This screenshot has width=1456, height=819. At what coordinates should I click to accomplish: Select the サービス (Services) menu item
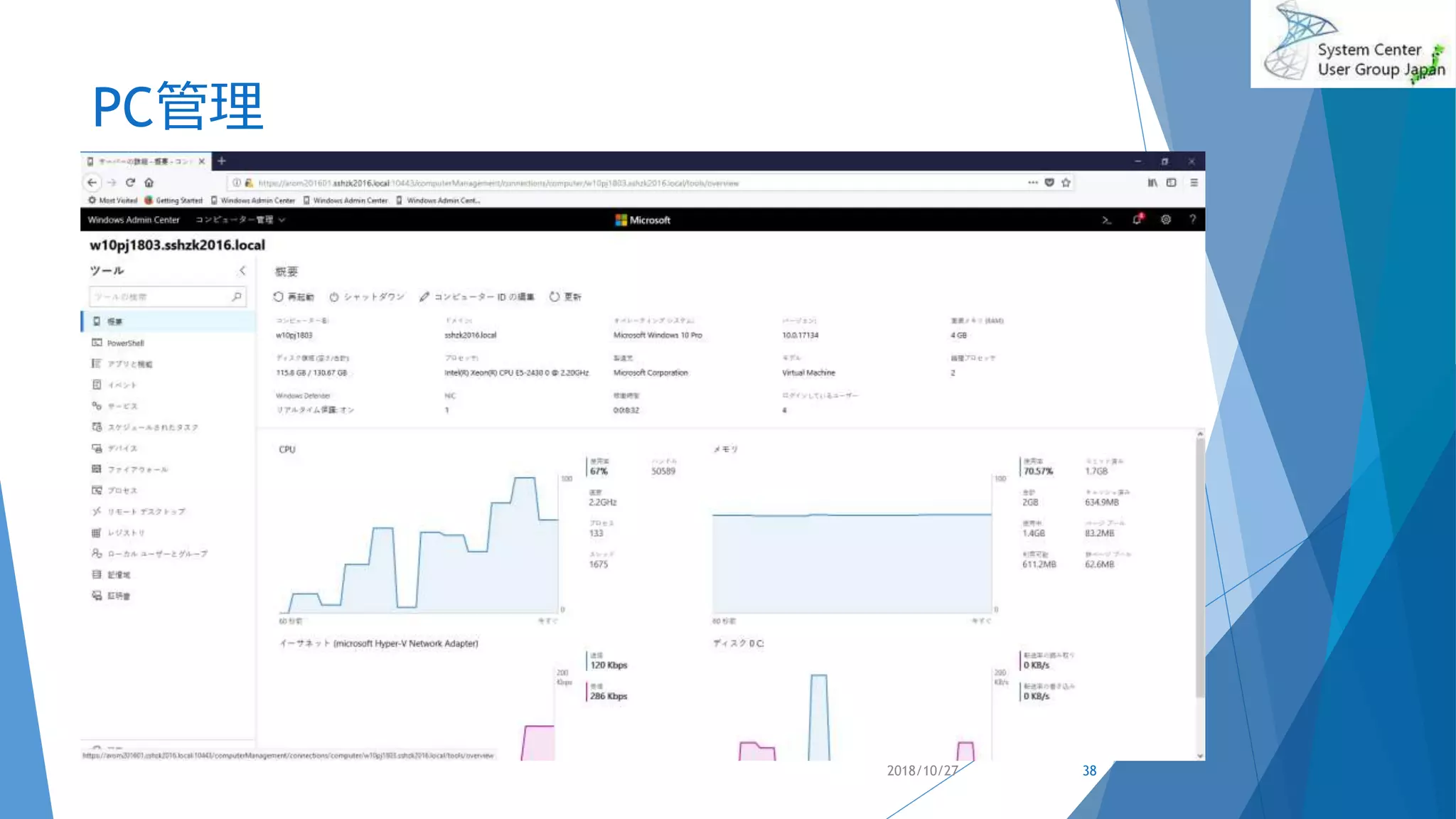click(x=122, y=407)
